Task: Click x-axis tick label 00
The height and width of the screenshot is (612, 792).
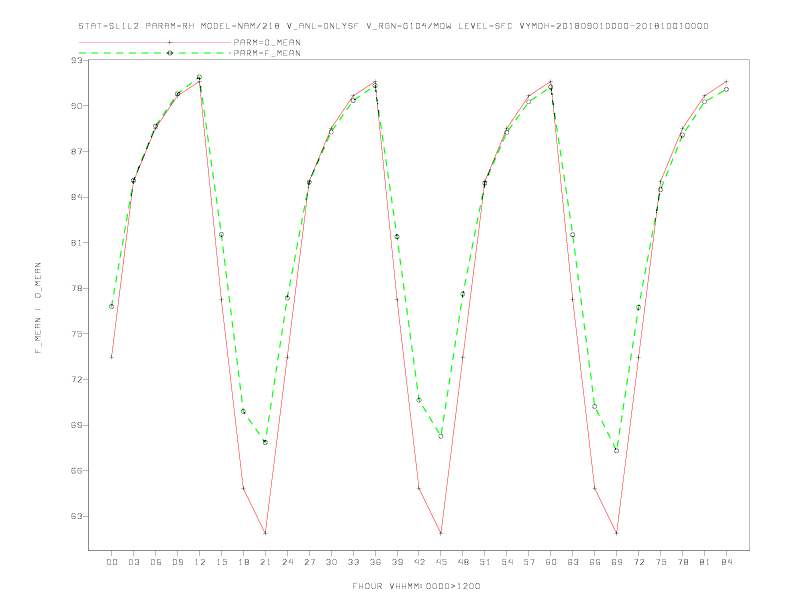Action: tap(112, 562)
